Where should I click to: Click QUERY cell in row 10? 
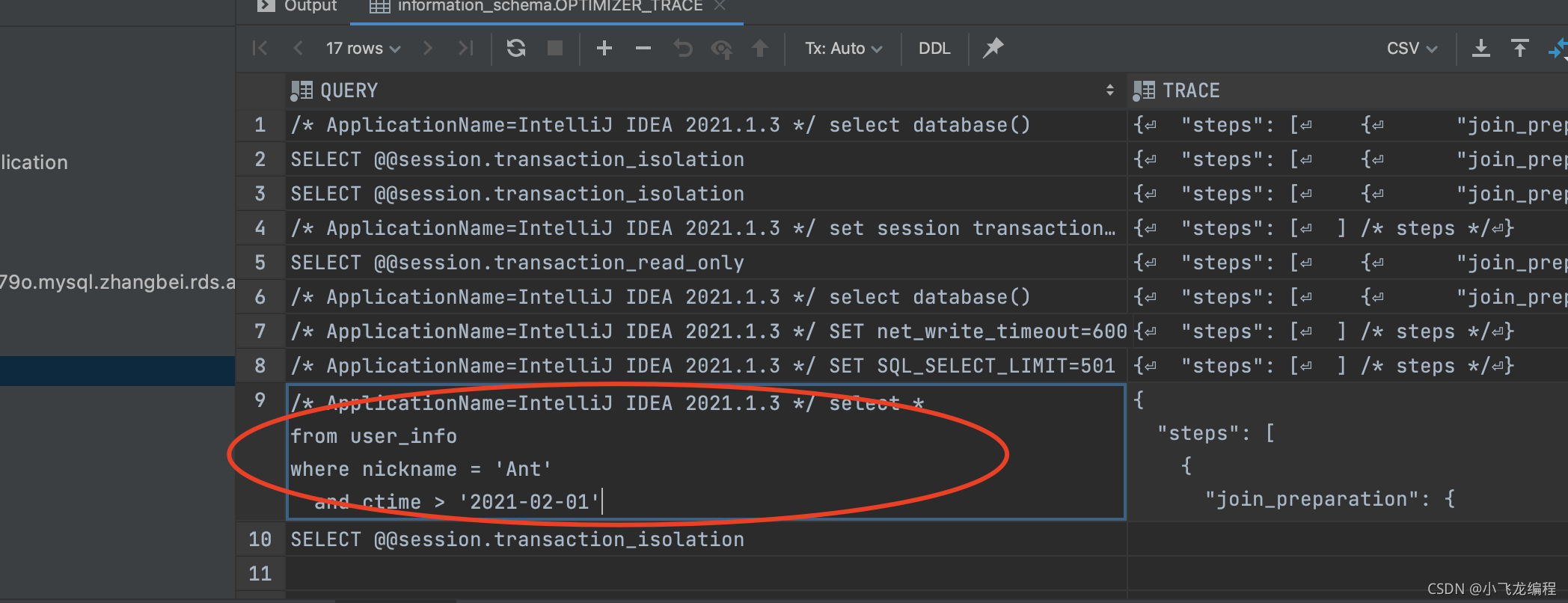(705, 539)
